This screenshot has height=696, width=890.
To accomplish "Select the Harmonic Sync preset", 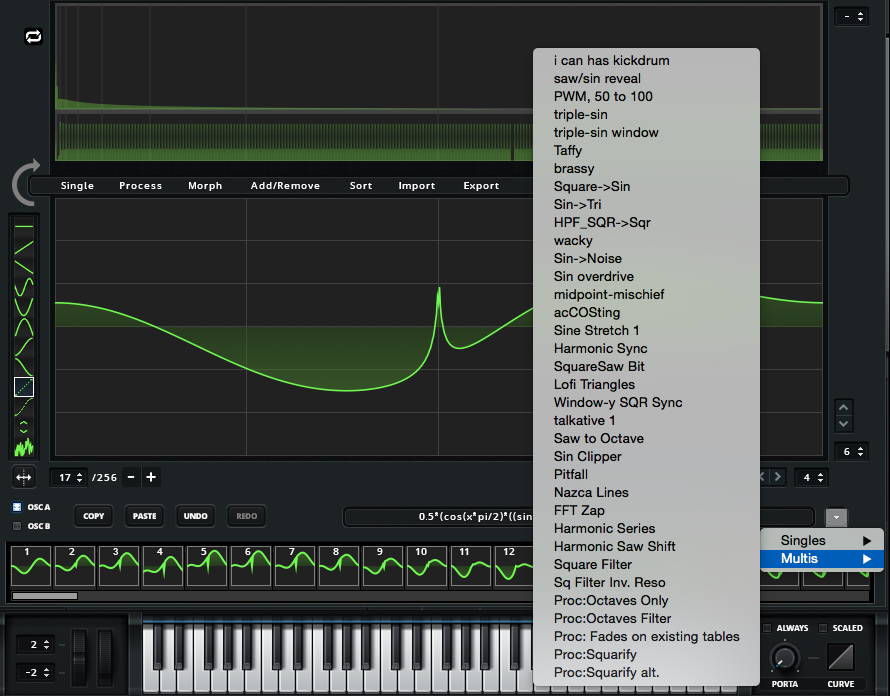I will tap(600, 348).
